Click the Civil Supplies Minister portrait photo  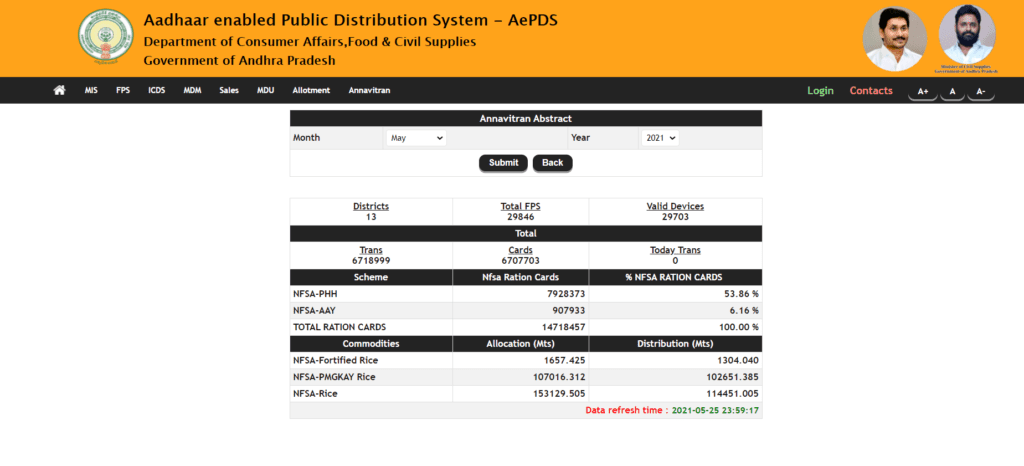(967, 35)
